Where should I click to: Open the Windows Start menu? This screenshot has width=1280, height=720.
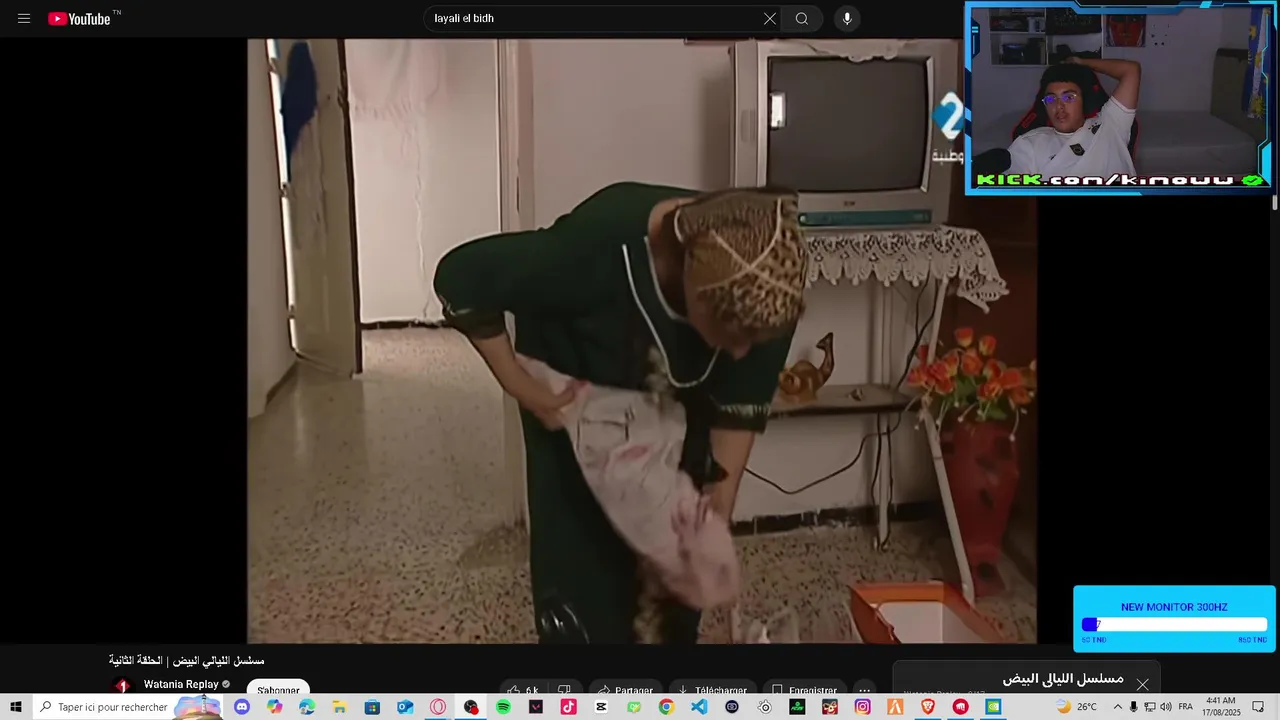(16, 707)
